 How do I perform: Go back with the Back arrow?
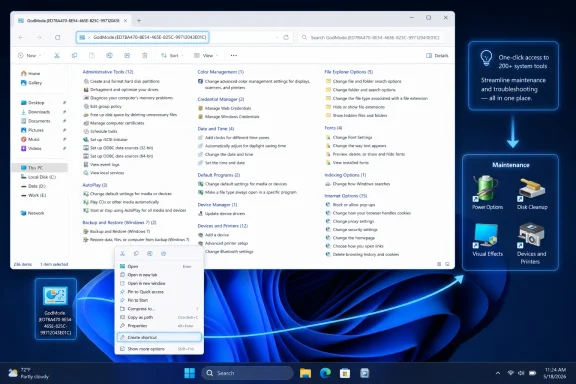pyautogui.click(x=21, y=37)
